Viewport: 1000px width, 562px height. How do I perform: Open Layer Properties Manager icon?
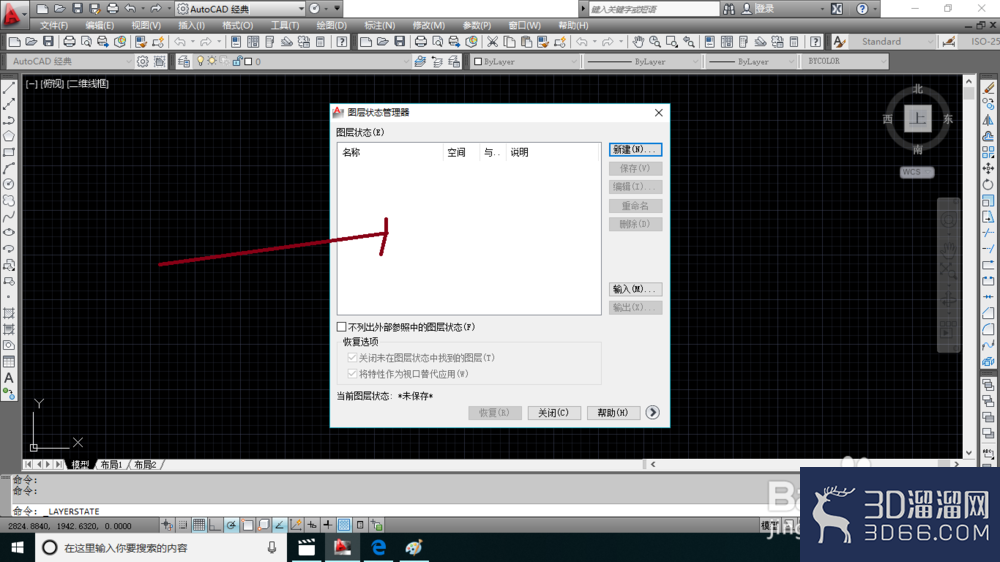(184, 61)
